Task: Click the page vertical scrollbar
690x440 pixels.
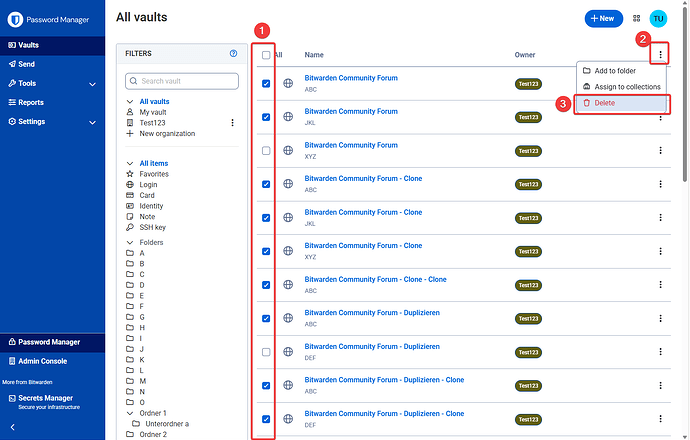Action: pos(685,92)
